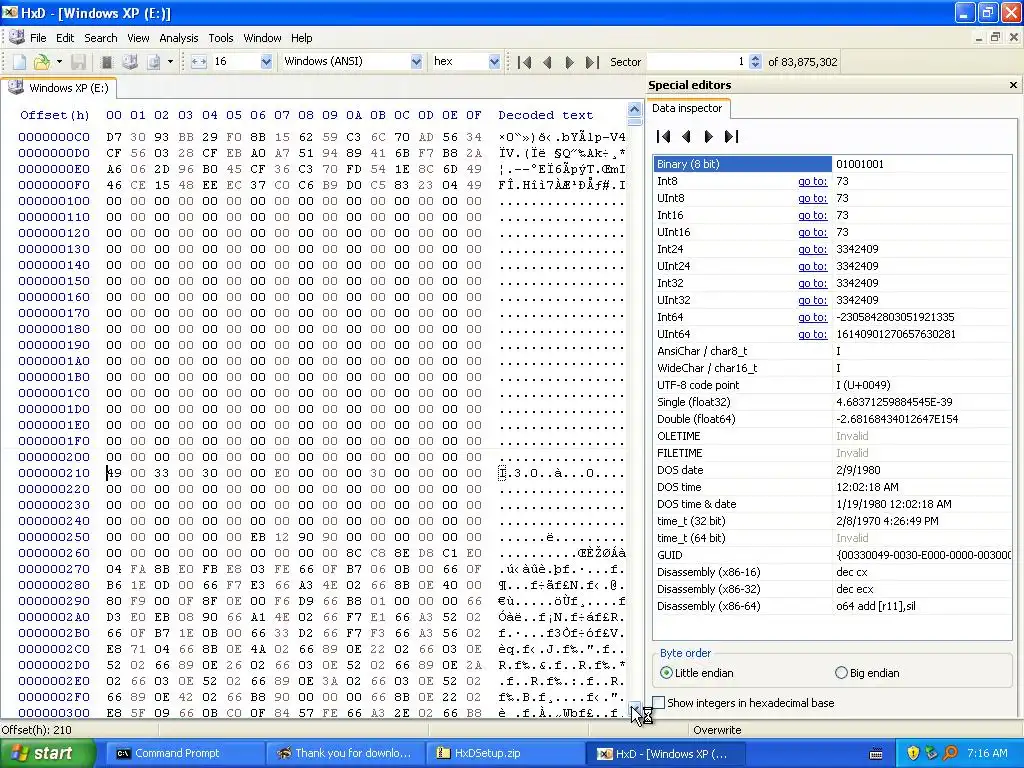Screen dimensions: 1024x768
Task: Increase the Sector number with the up stepper
Action: 756,58
